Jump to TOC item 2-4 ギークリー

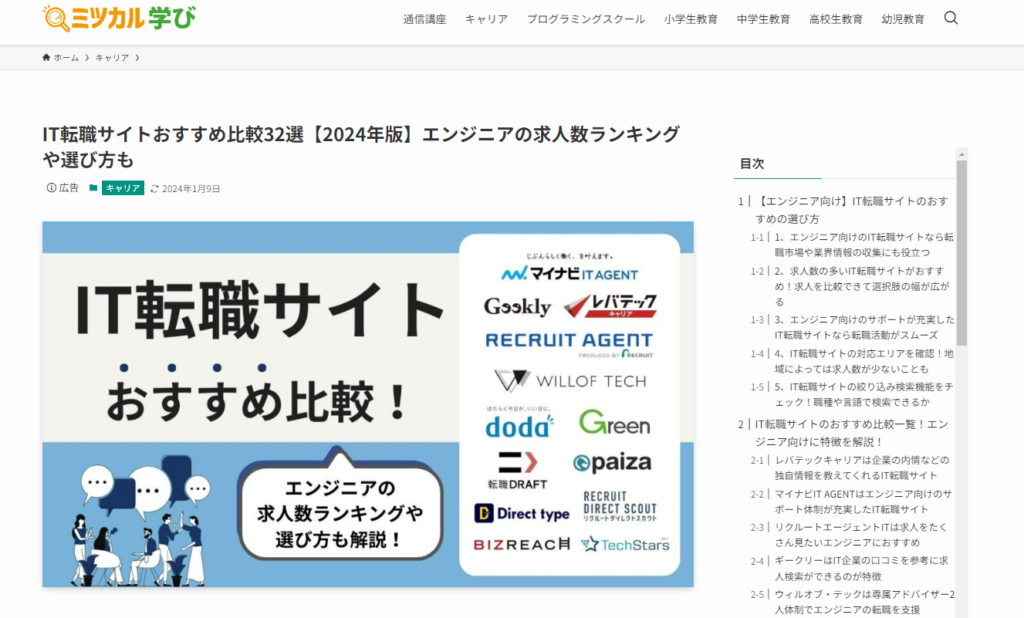(861, 568)
